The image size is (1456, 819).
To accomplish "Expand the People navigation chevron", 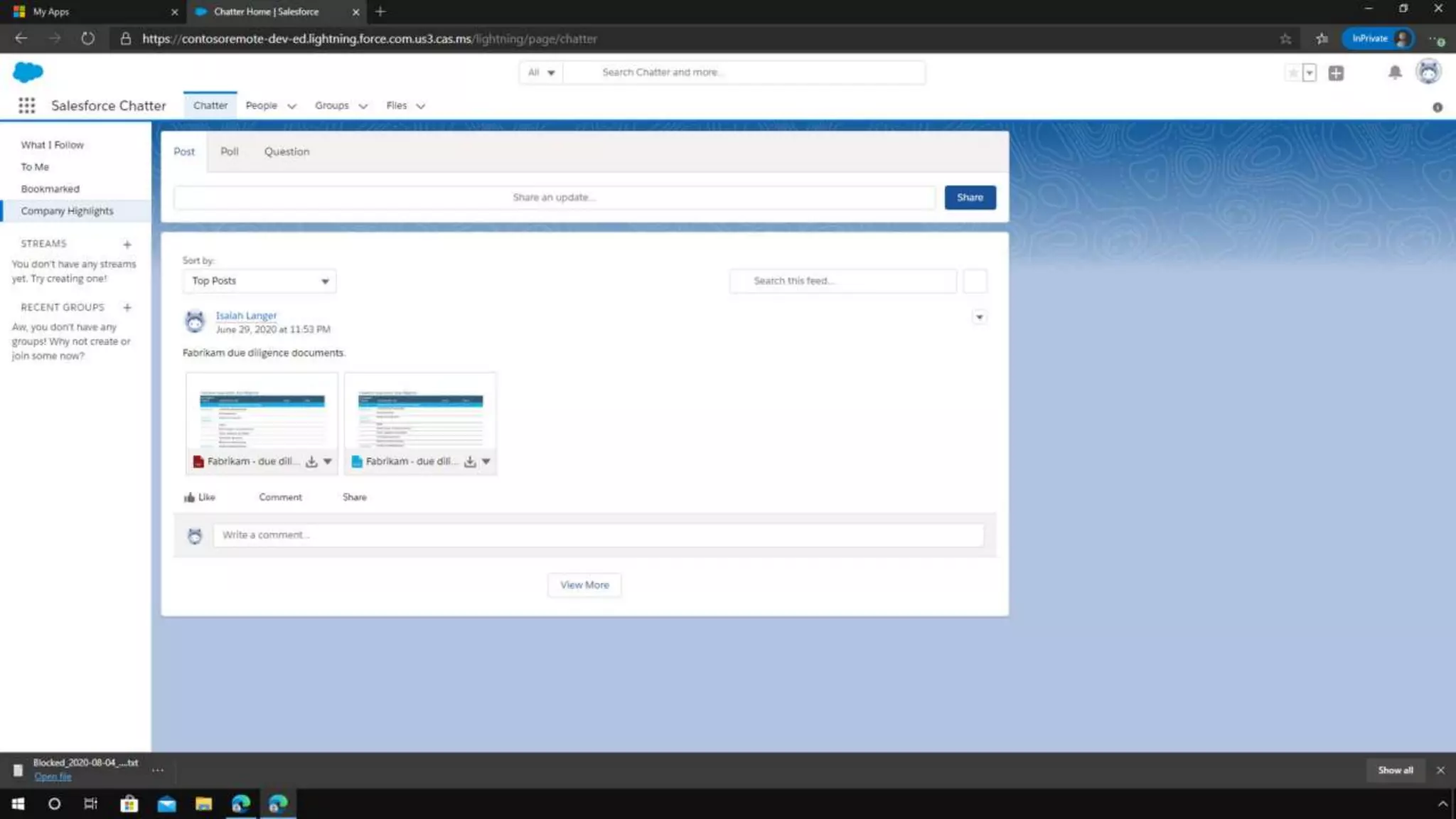I will (x=291, y=106).
